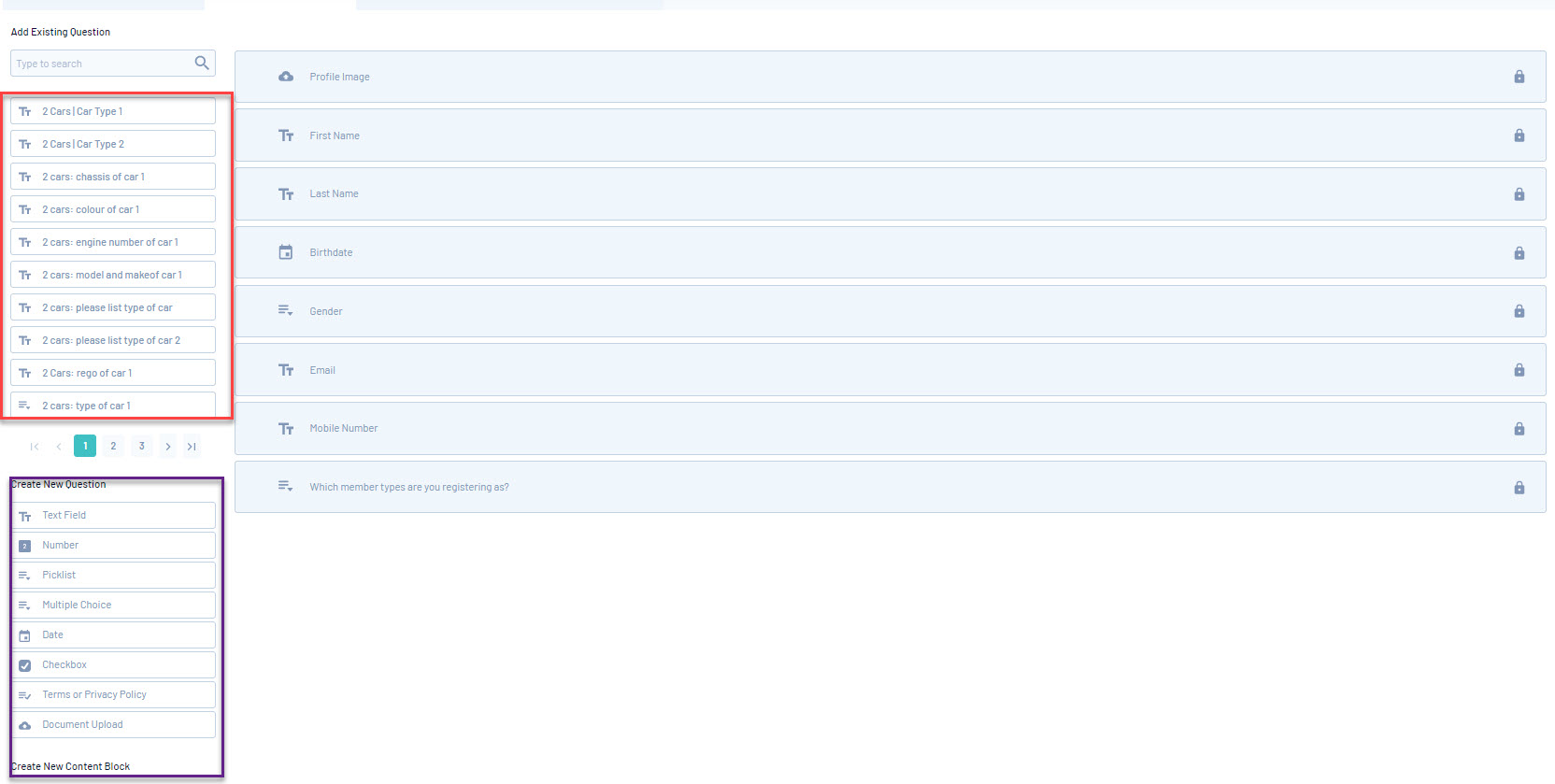Open the Last Name form field
Viewport: 1555px width, 784px height.
pos(890,194)
